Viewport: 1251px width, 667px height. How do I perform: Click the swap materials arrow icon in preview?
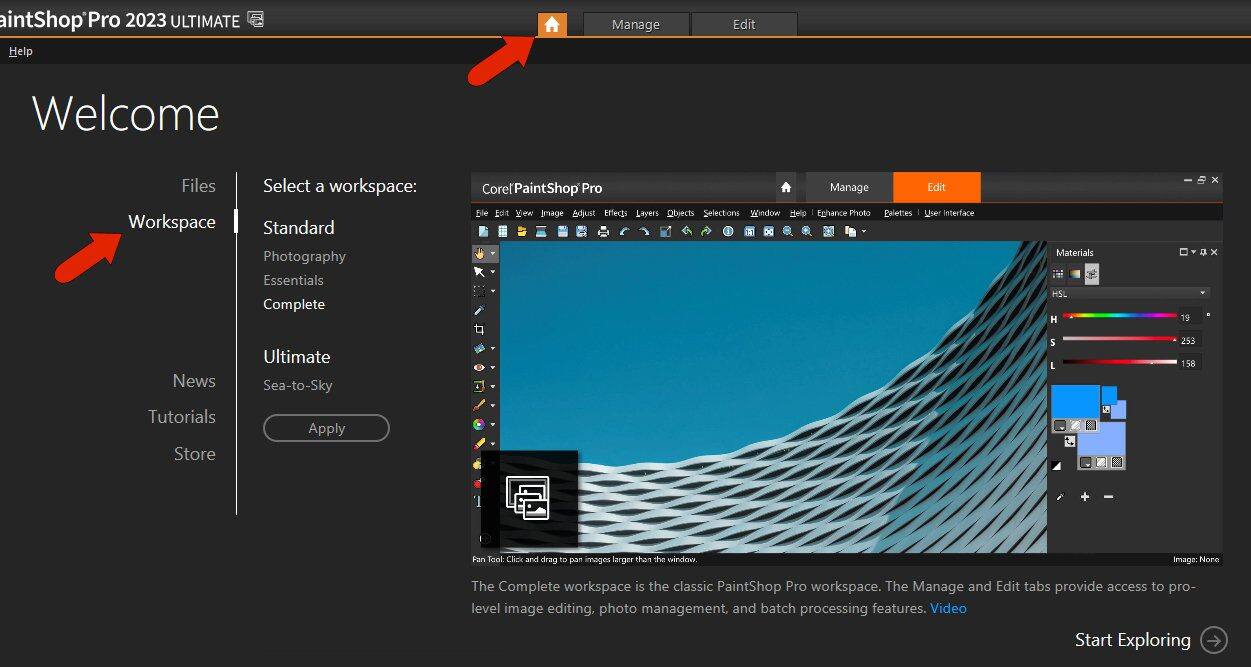[x=1069, y=440]
